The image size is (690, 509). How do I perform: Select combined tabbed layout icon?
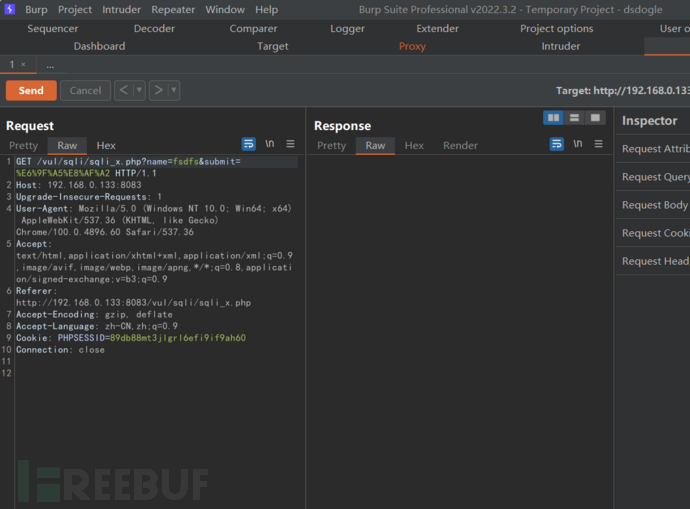pyautogui.click(x=595, y=117)
